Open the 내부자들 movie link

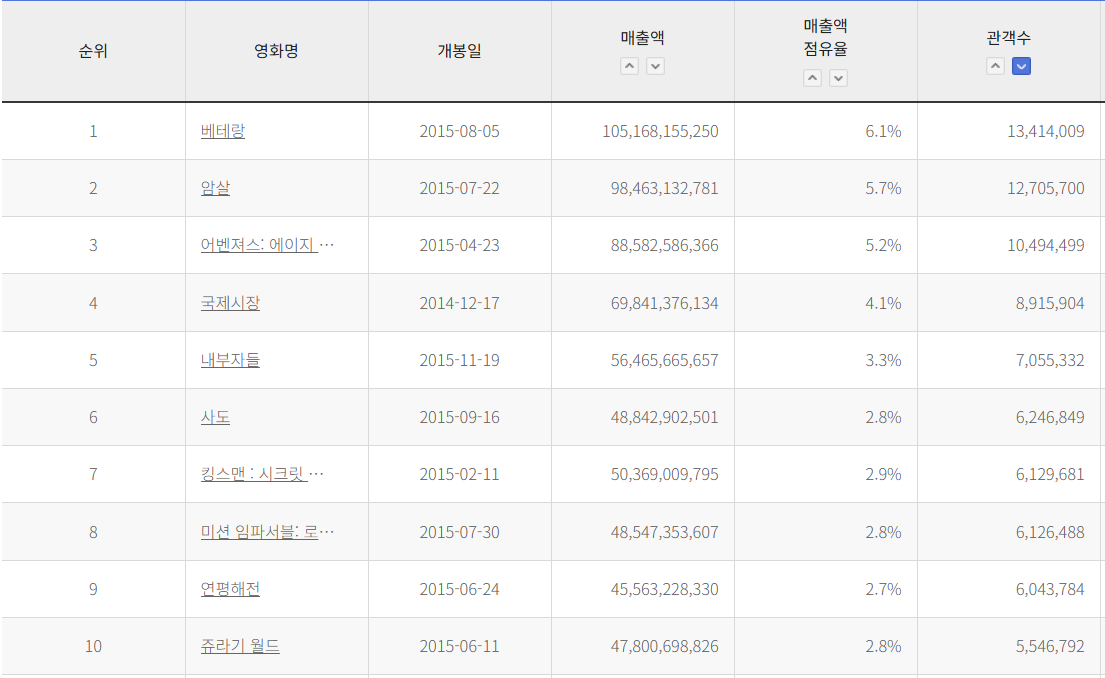pyautogui.click(x=230, y=360)
